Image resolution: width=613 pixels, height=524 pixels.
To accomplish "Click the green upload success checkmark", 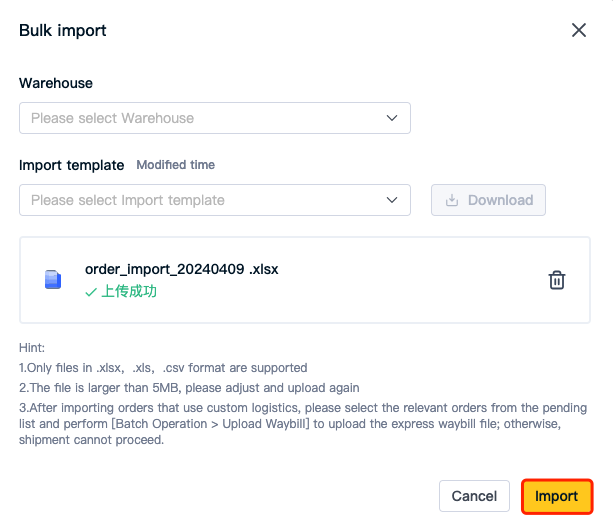I will tap(91, 292).
